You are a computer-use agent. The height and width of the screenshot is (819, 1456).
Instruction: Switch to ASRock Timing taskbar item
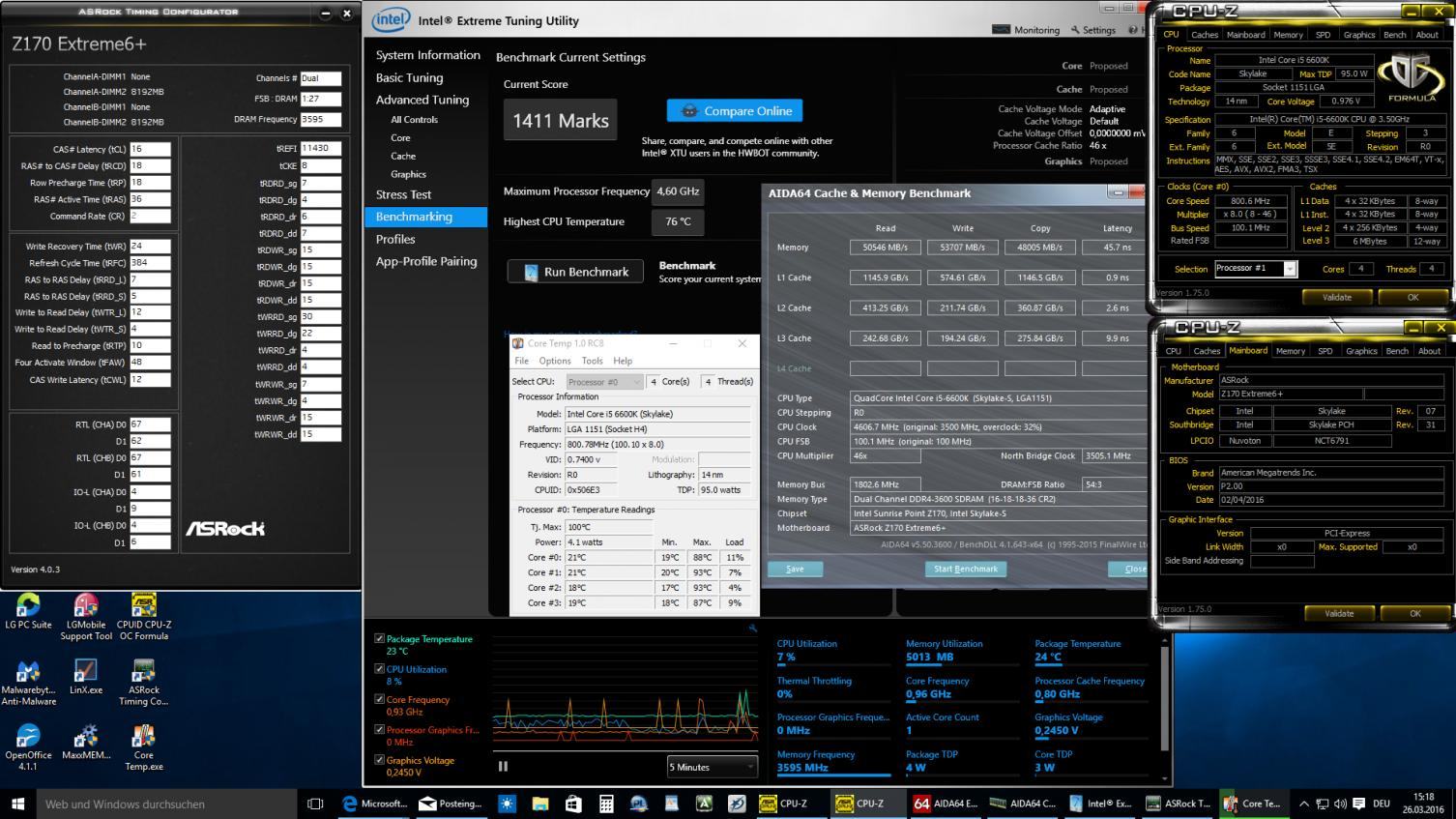pos(1178,804)
